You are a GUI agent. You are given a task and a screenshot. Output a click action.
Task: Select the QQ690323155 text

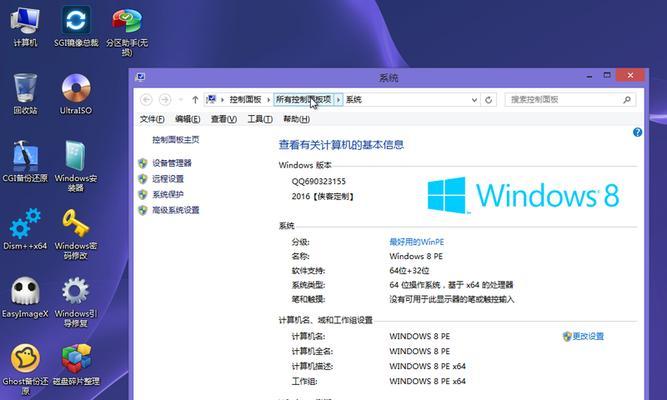(319, 181)
